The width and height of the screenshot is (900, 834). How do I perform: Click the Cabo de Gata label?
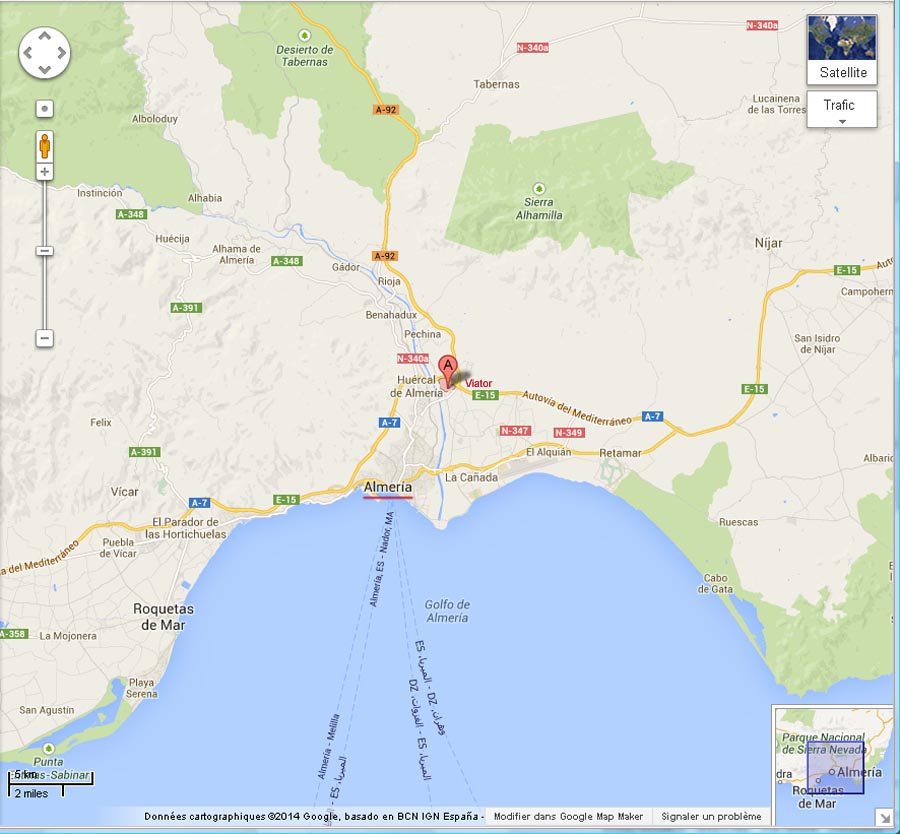pyautogui.click(x=716, y=583)
